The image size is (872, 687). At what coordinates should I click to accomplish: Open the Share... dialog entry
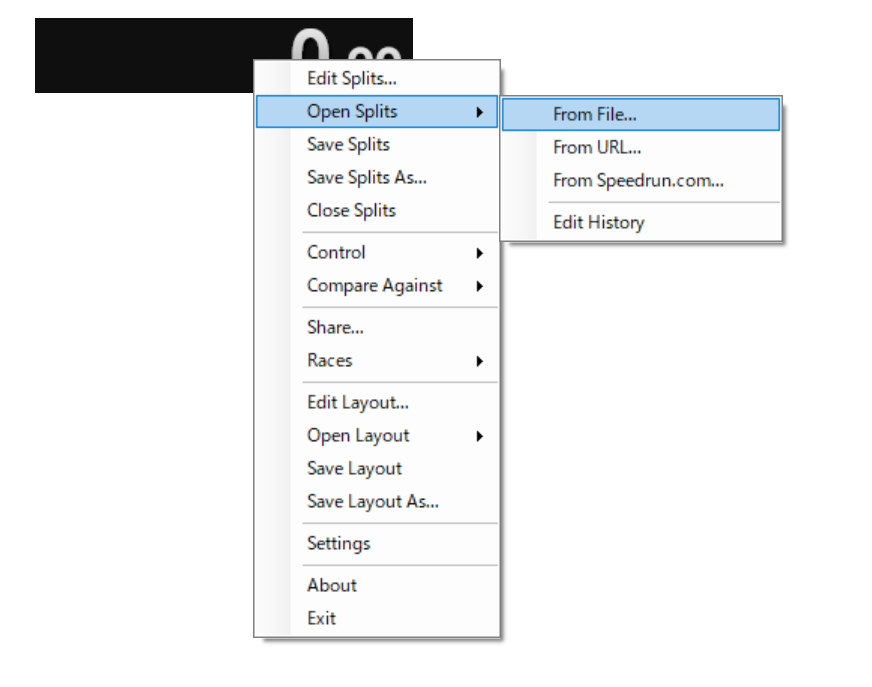pyautogui.click(x=376, y=327)
